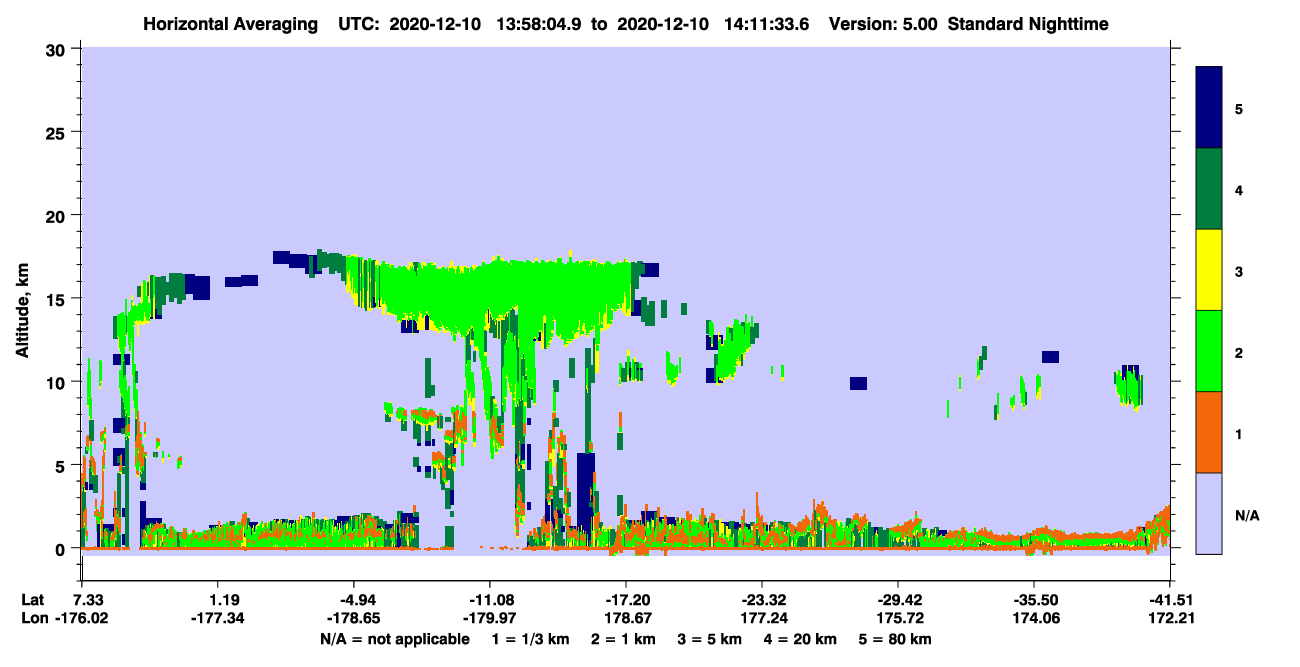Click the 'N/A = not applicable' legend note
This screenshot has width=1300, height=667.
point(395,639)
